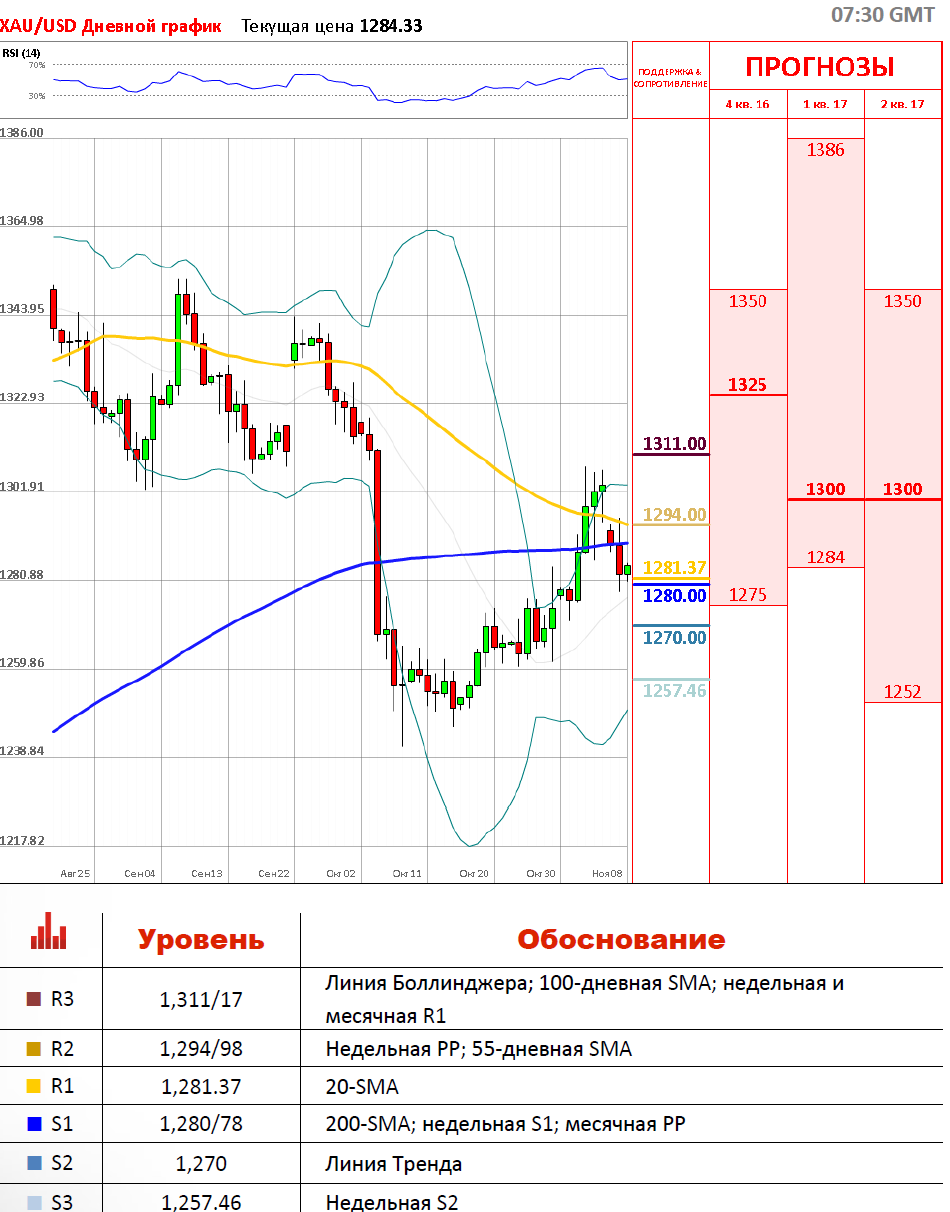Click the R3 dark red color square

33,998
